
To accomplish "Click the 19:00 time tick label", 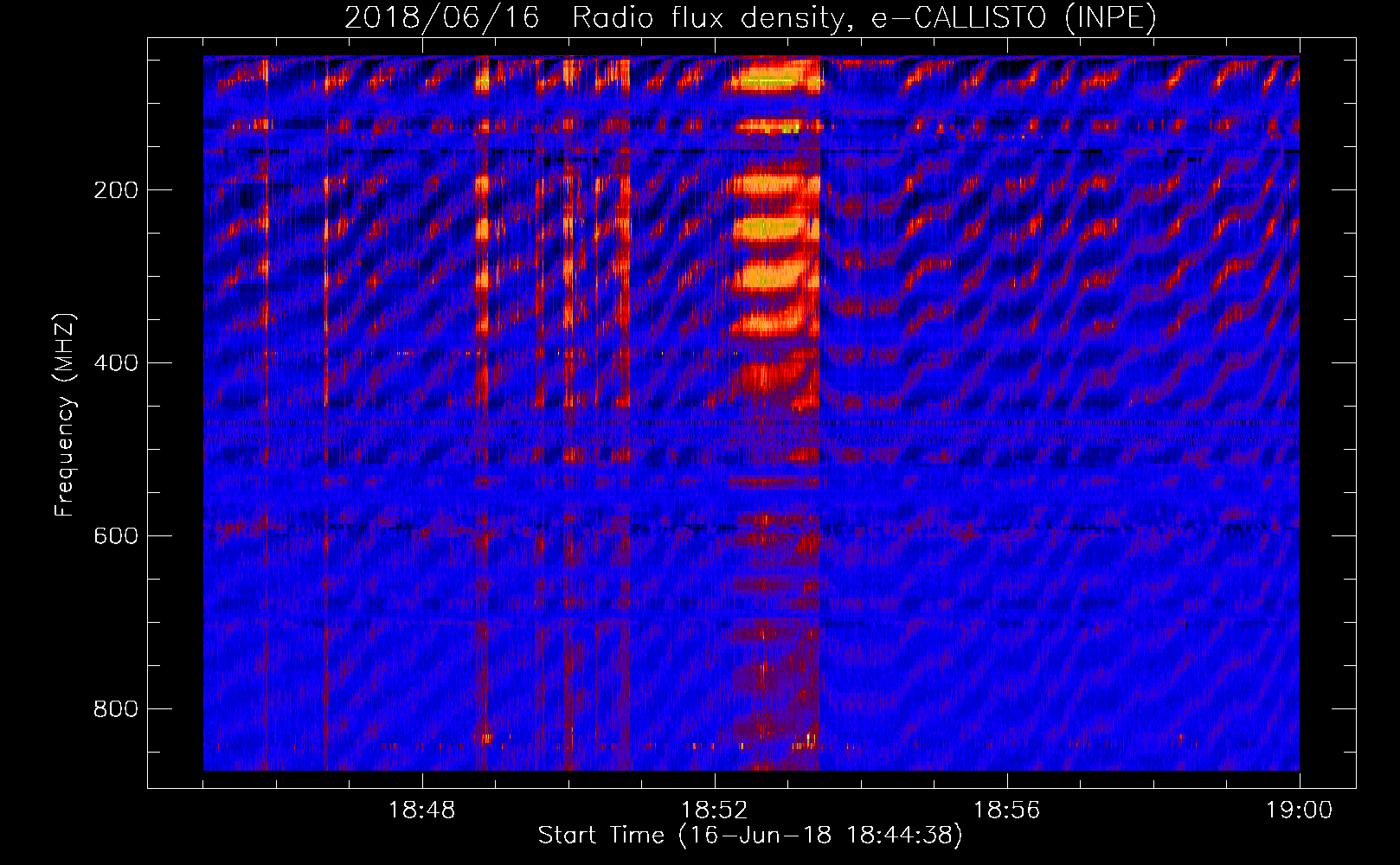I will (x=1300, y=811).
